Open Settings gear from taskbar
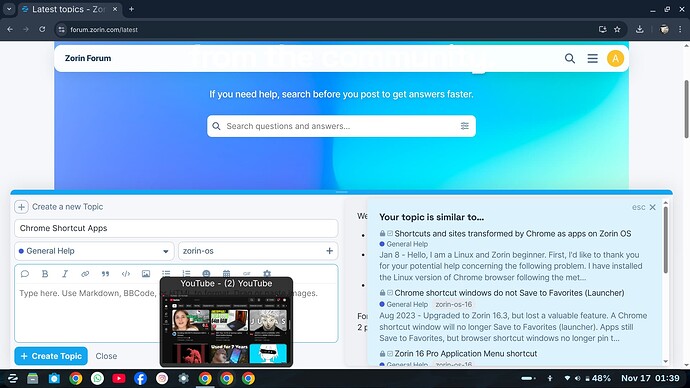 (x=184, y=378)
